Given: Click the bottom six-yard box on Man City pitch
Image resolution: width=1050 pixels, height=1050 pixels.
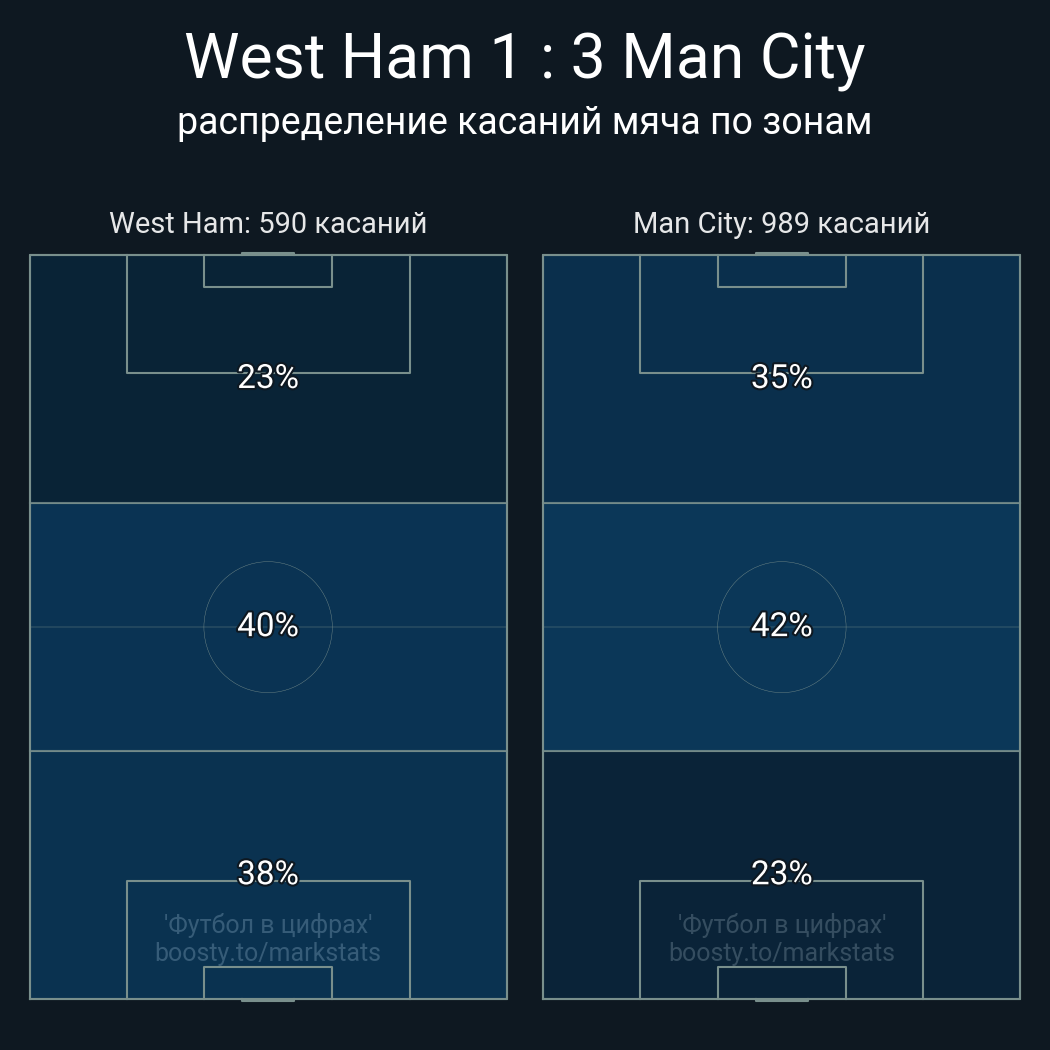Looking at the screenshot, I should coord(781,982).
